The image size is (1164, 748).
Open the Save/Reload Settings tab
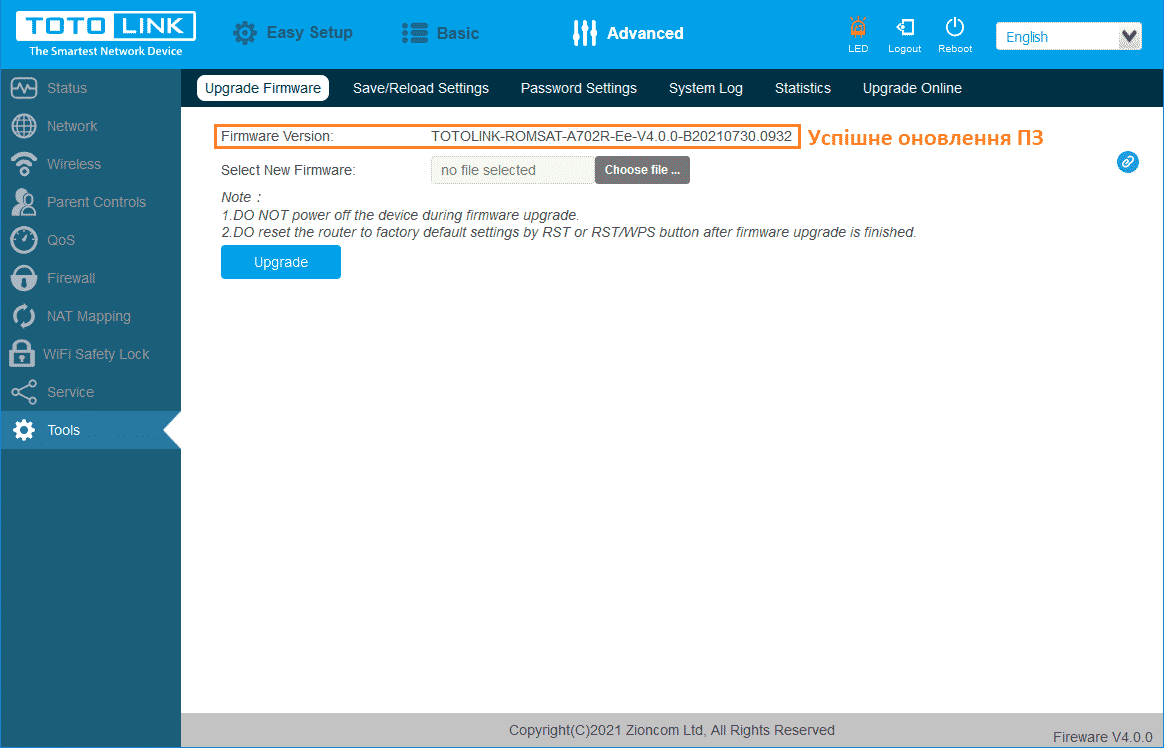[x=420, y=88]
